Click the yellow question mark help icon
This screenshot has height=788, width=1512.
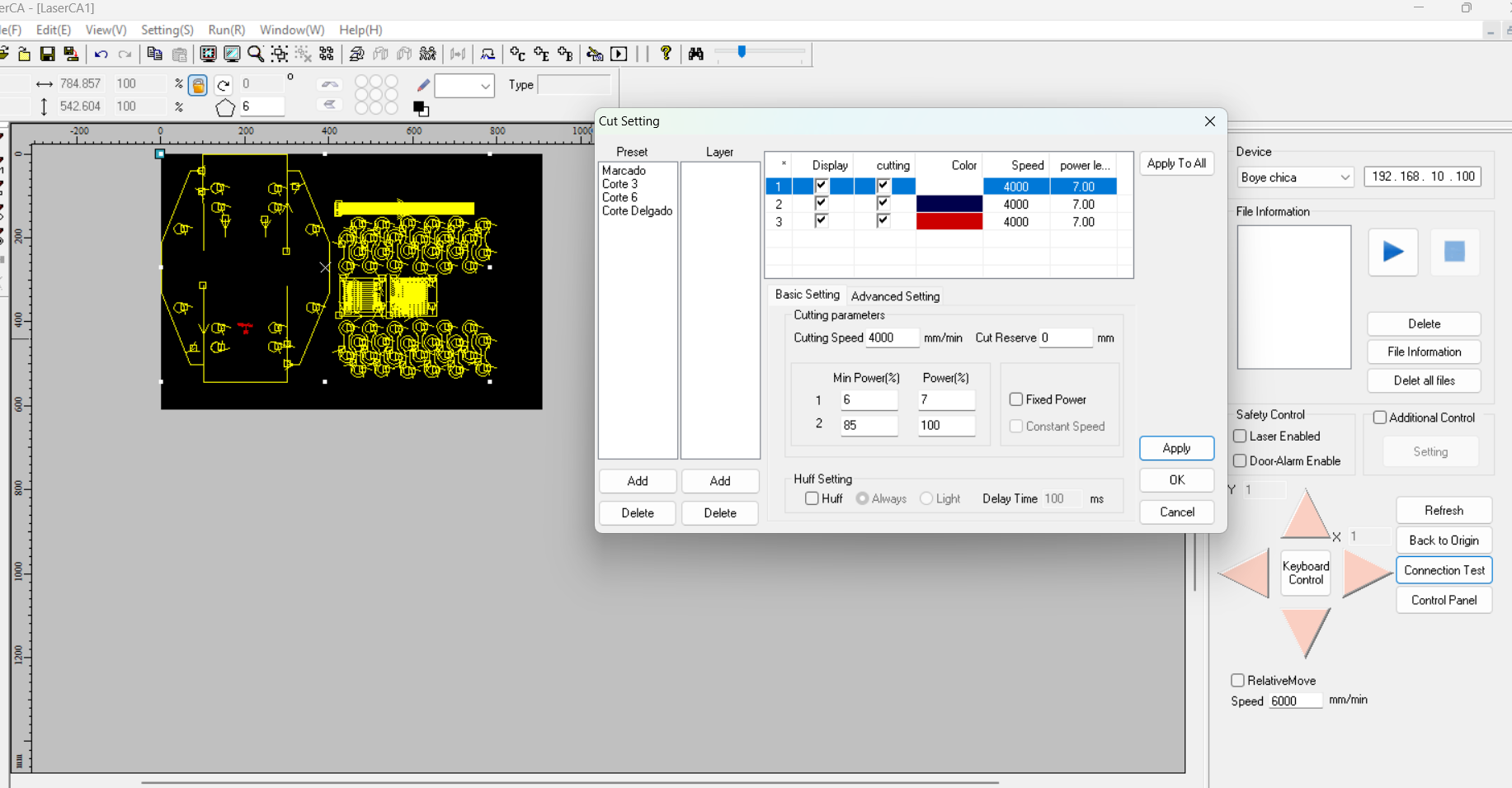point(666,54)
